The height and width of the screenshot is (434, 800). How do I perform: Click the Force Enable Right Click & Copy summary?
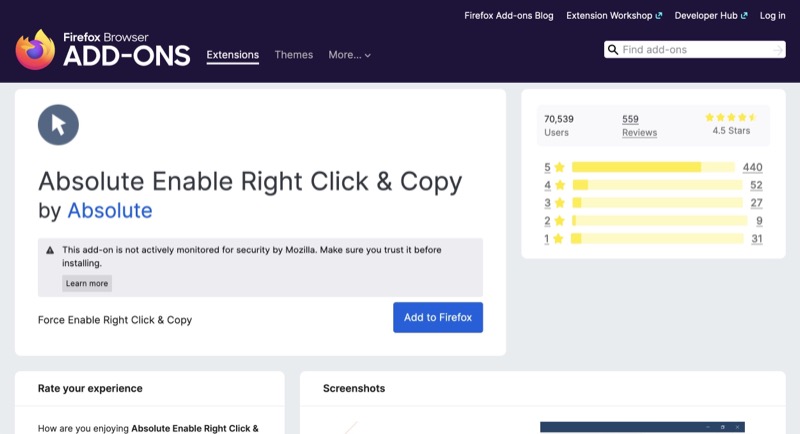click(115, 320)
